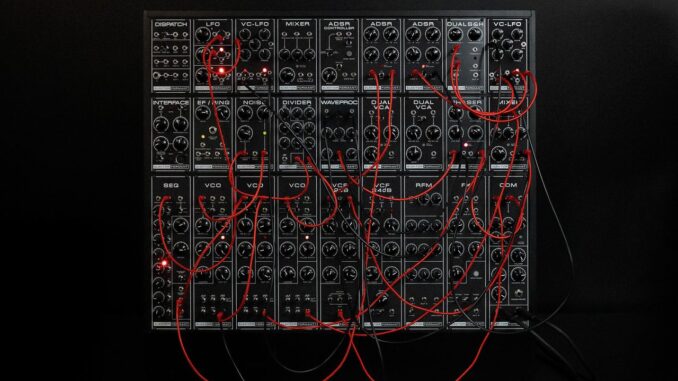Click the VC-LFO title next to LFO module
Image resolution: width=678 pixels, height=381 pixels.
255,24
